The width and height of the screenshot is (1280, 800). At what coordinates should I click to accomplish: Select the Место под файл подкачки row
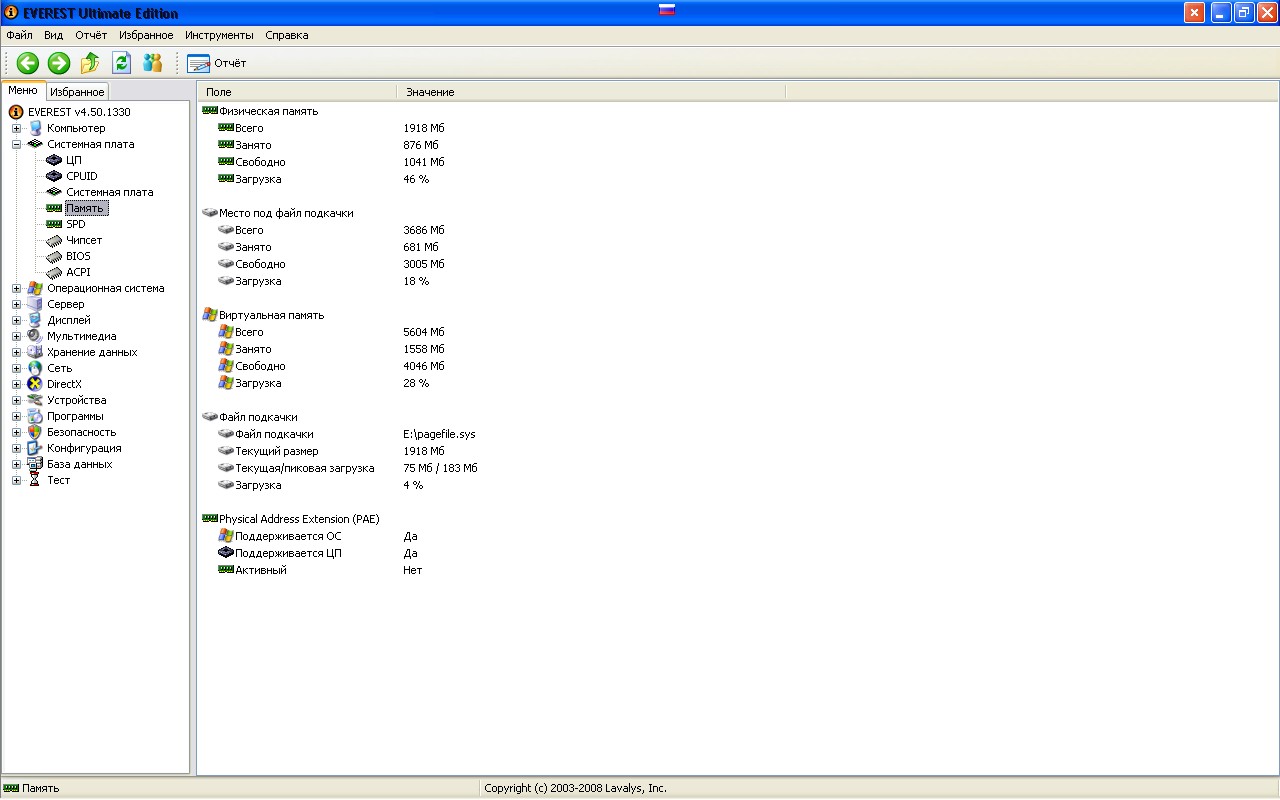(x=277, y=213)
